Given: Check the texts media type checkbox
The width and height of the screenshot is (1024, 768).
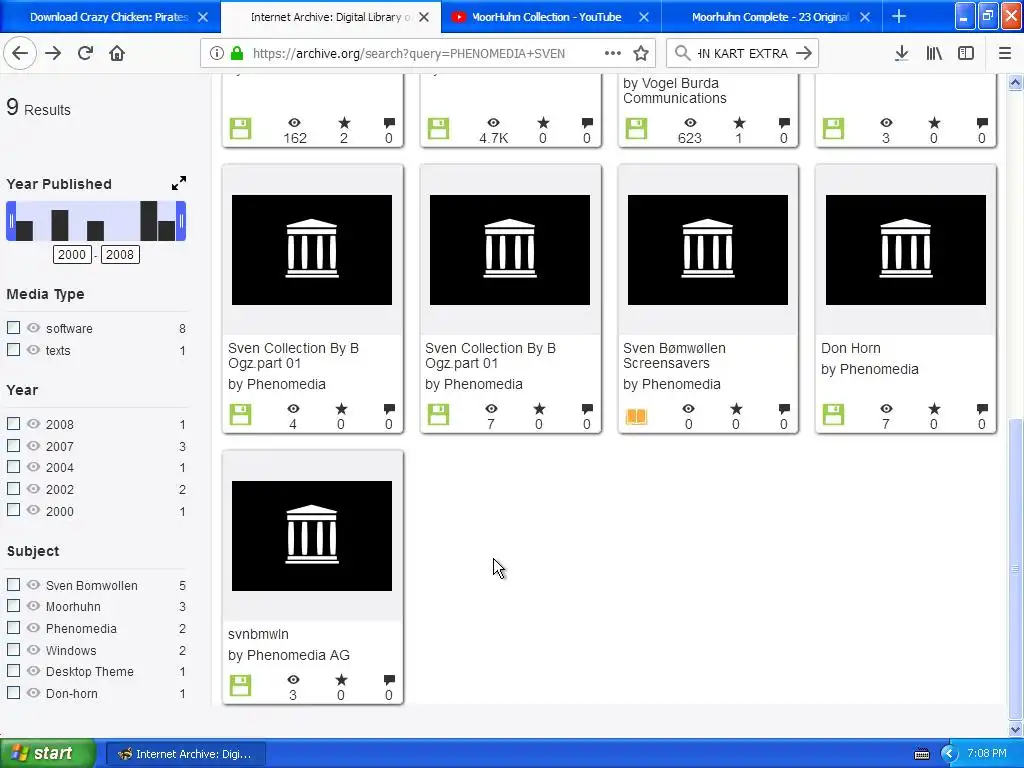Looking at the screenshot, I should pyautogui.click(x=13, y=349).
